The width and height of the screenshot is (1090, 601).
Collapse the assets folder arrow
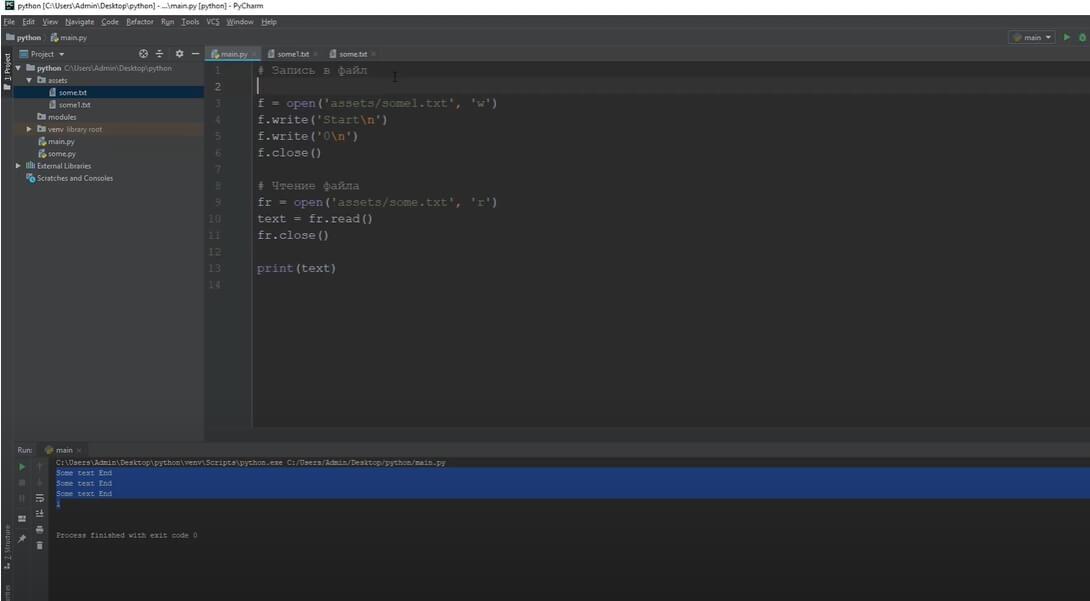pyautogui.click(x=29, y=81)
